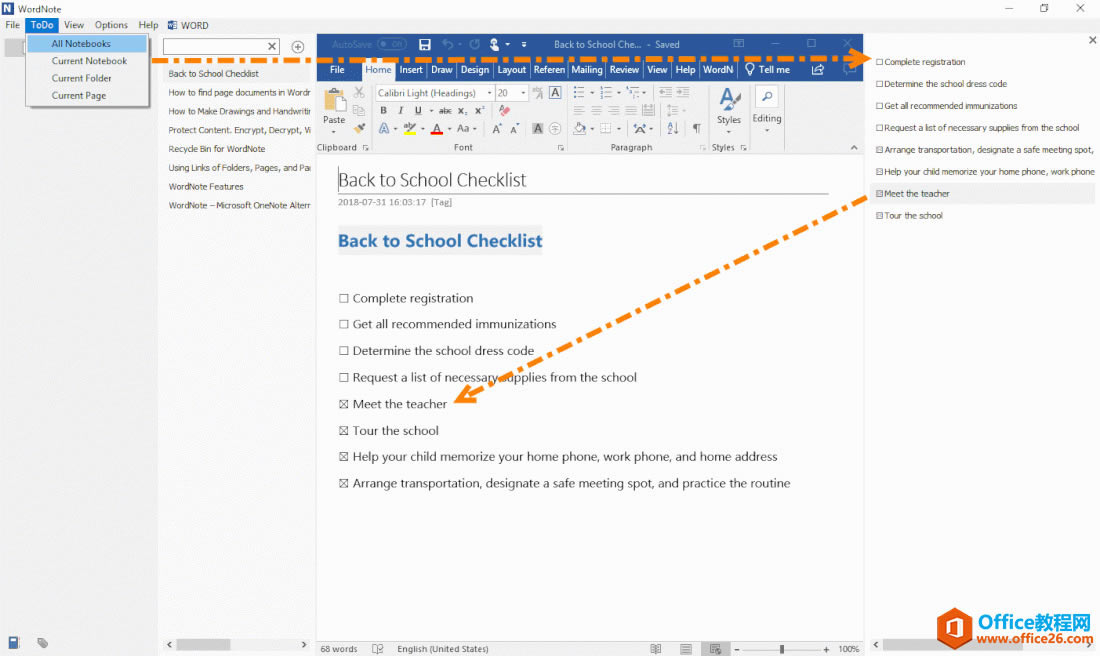Expand the Styles gallery dropdown
Image resolution: width=1100 pixels, height=656 pixels.
pos(729,131)
